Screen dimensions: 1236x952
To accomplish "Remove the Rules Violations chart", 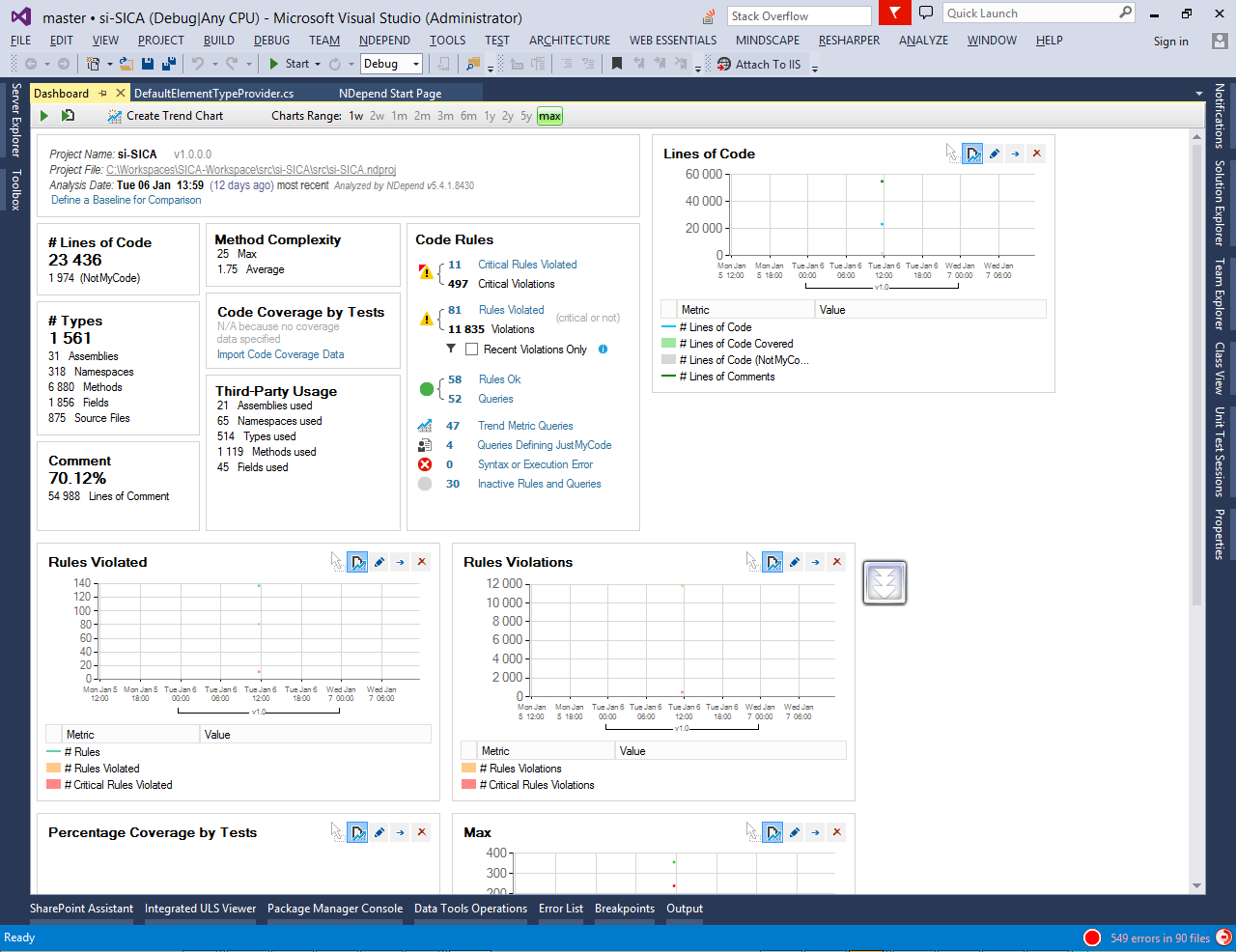I will tap(837, 562).
